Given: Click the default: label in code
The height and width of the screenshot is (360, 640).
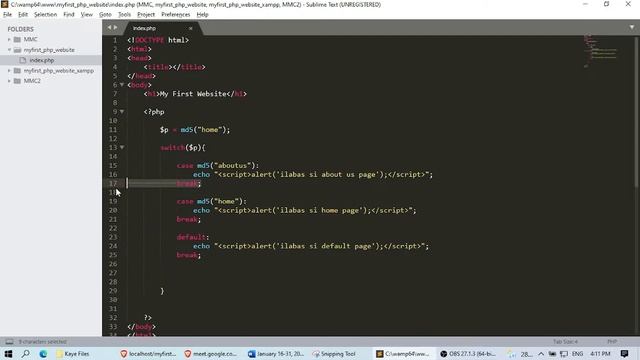Looking at the screenshot, I should pyautogui.click(x=193, y=237).
